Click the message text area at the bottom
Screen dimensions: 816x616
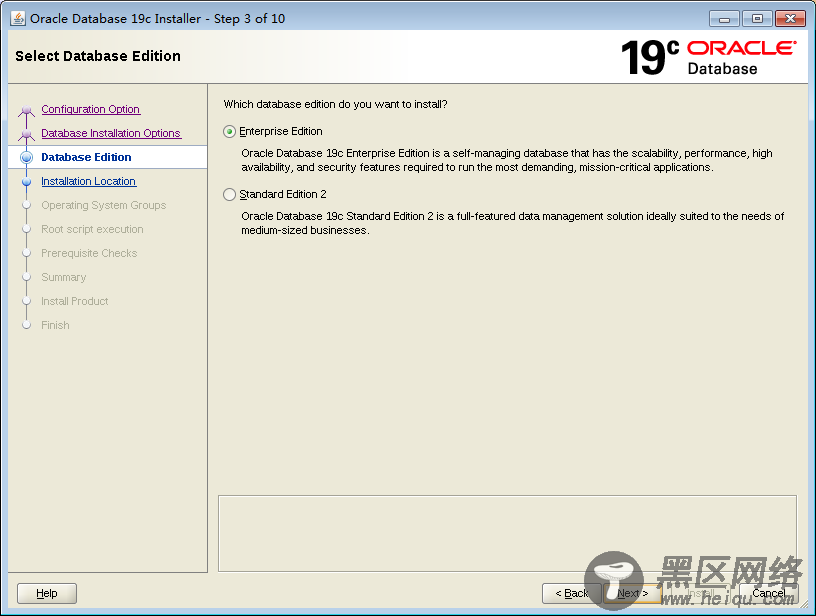coord(507,534)
